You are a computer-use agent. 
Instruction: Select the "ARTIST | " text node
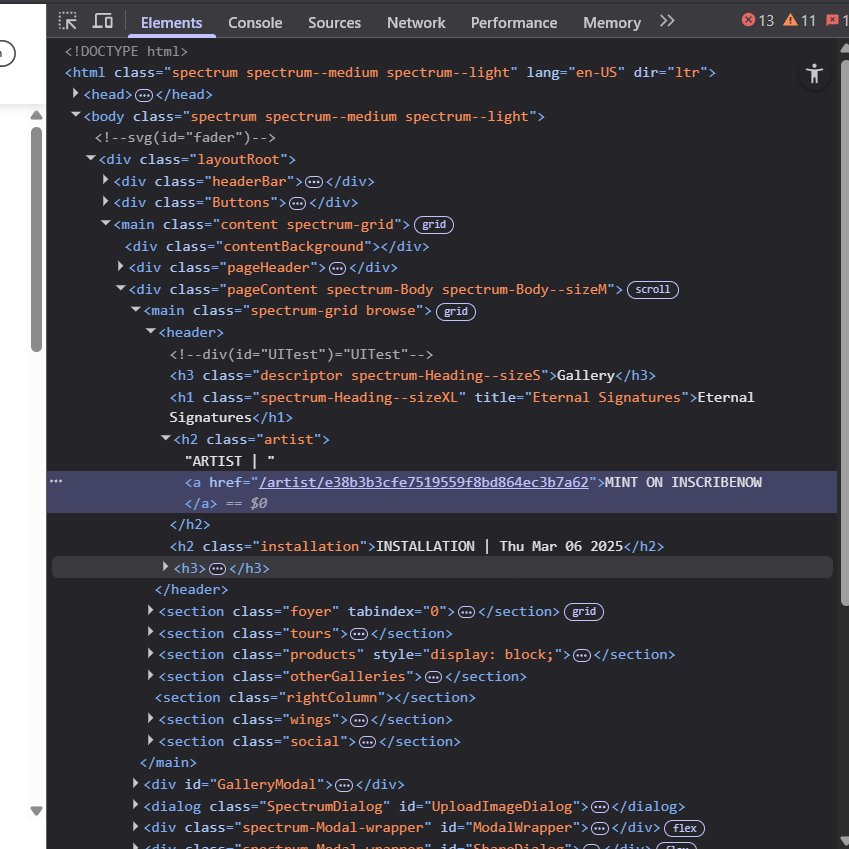pyautogui.click(x=230, y=461)
